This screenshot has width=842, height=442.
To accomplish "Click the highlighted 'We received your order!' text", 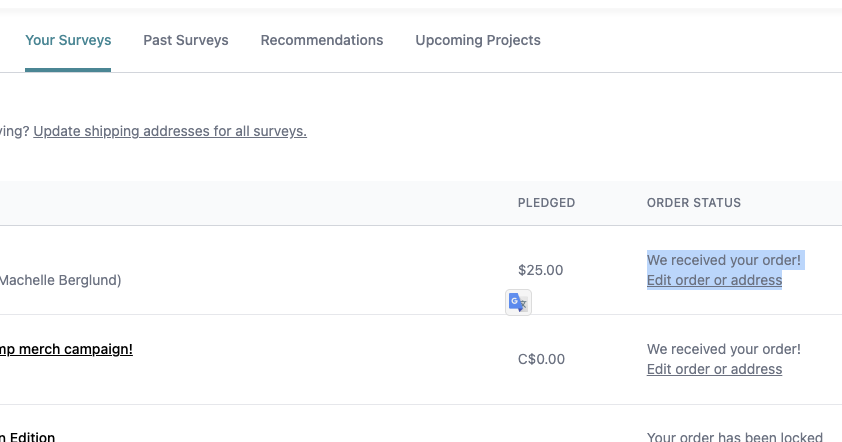I will click(x=724, y=260).
